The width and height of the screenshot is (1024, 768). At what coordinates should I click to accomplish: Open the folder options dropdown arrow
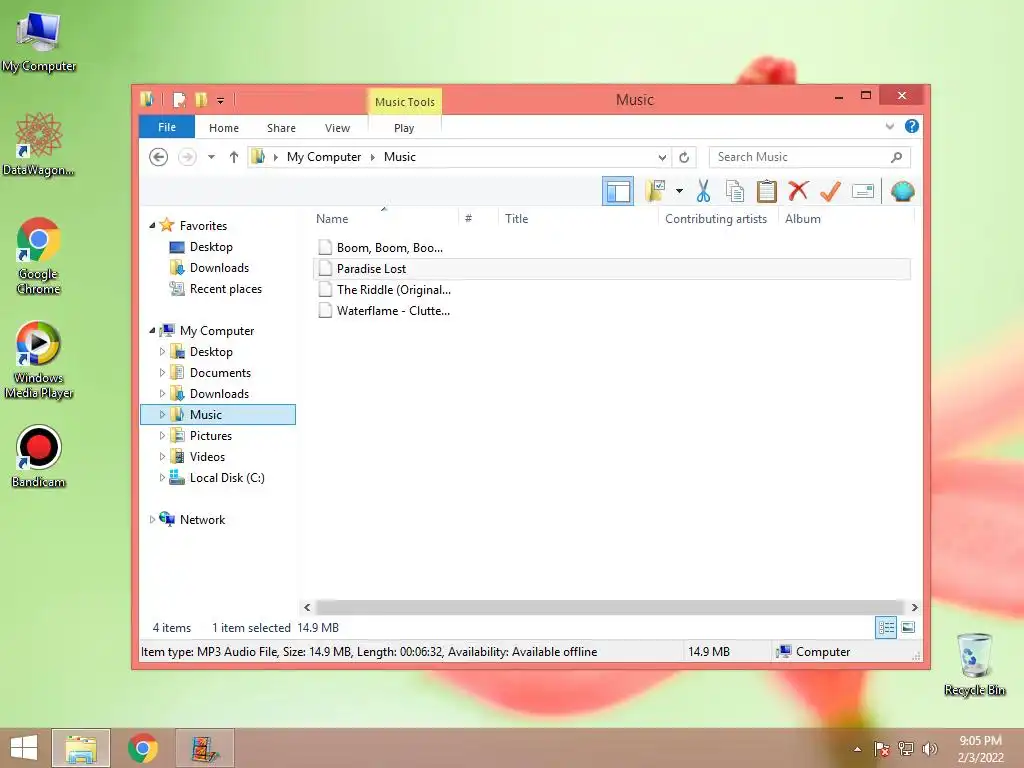[x=679, y=191]
